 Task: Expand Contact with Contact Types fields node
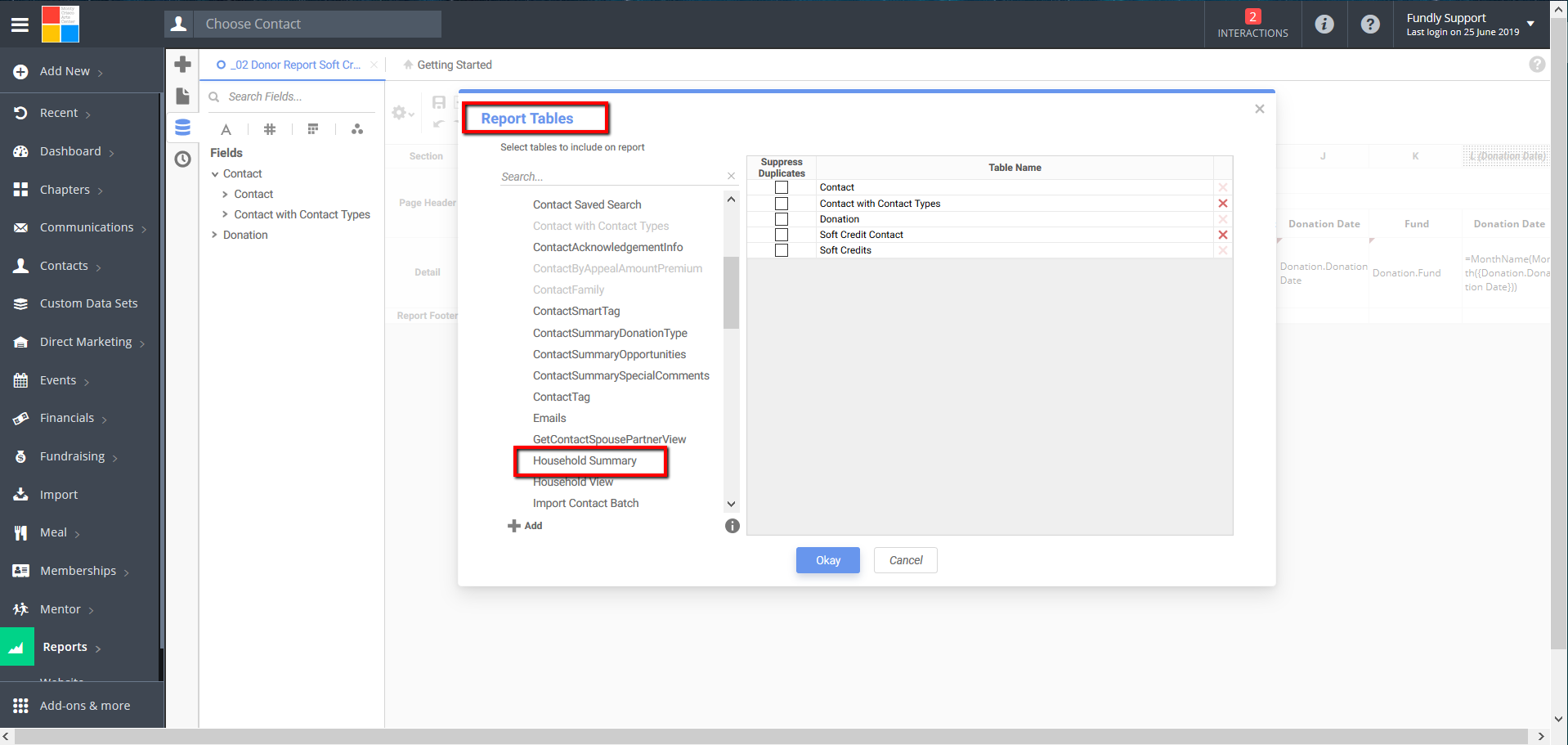(x=225, y=215)
